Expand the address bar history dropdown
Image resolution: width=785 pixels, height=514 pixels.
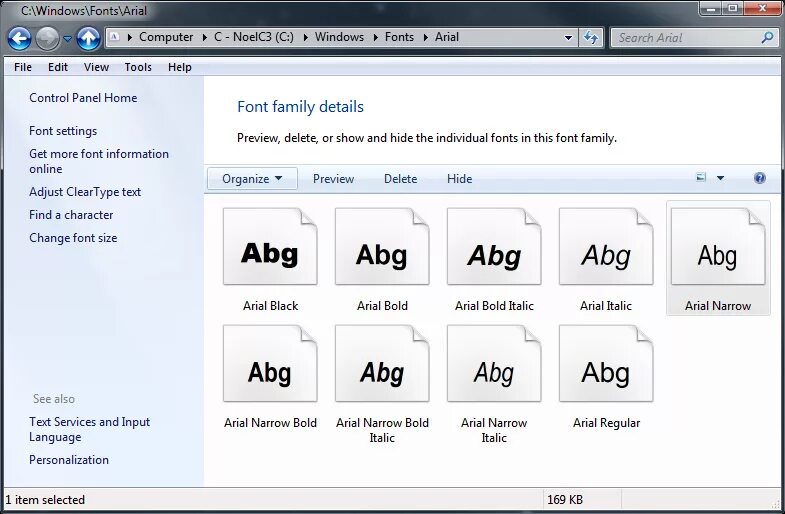pos(568,38)
